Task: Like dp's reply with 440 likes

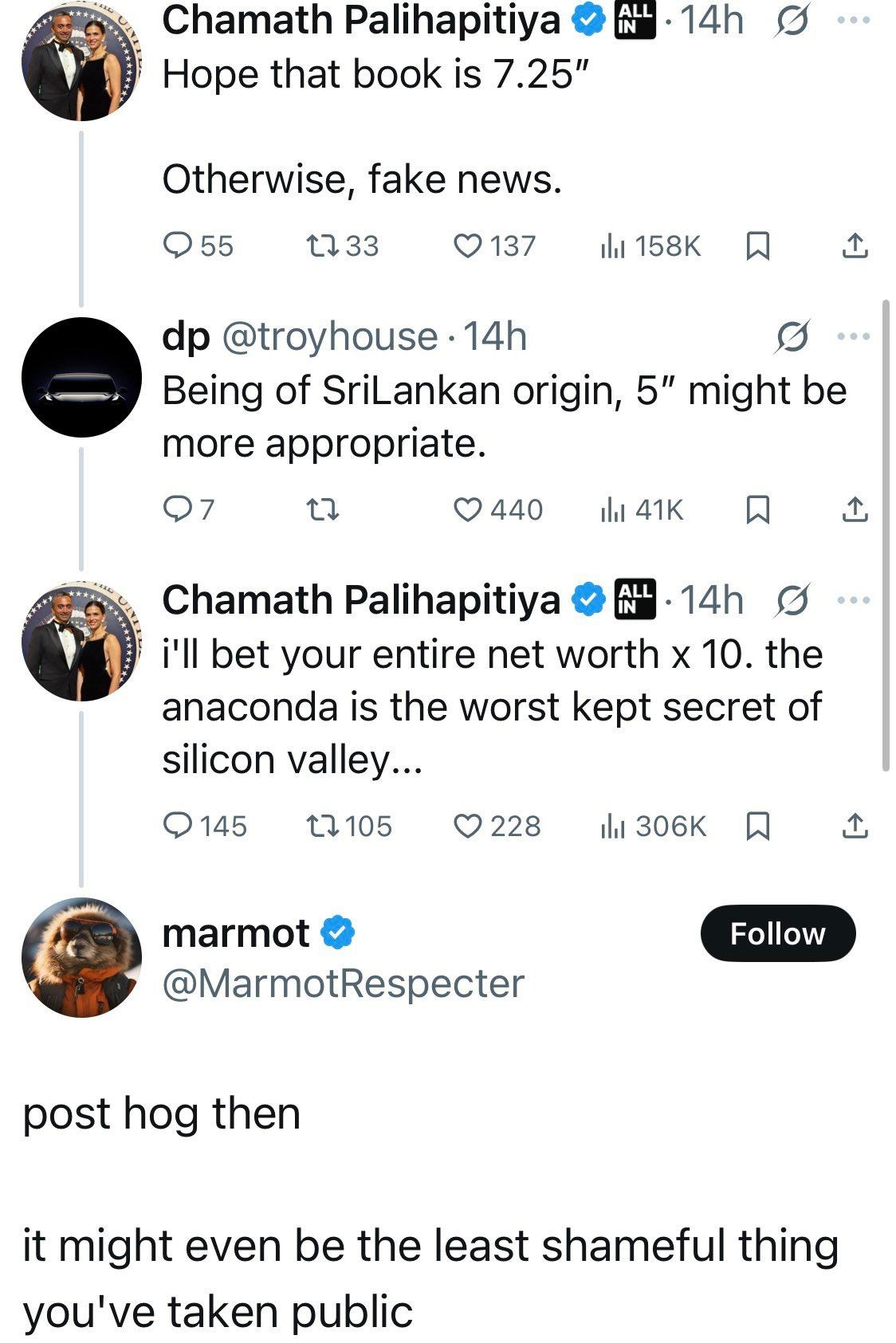Action: tap(467, 509)
